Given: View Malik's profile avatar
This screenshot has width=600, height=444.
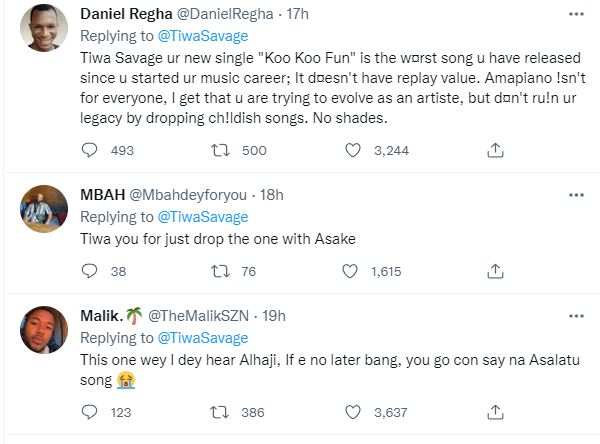Looking at the screenshot, I should pos(43,328).
